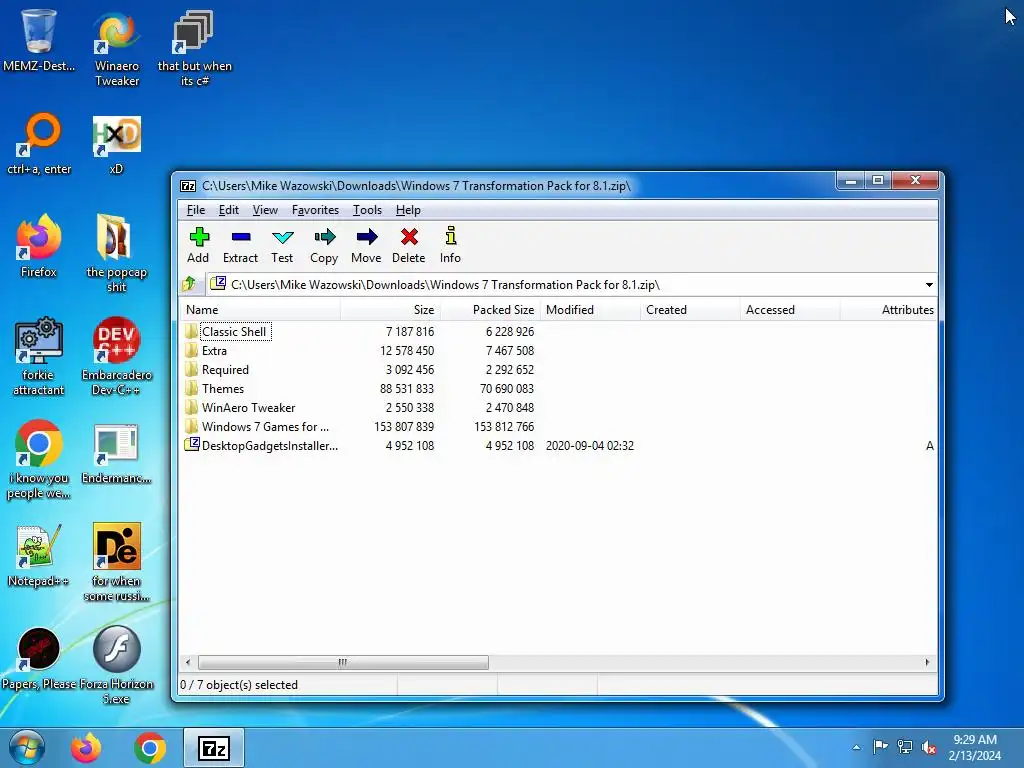Select the Forza Horizon 5.exe Flash icon
The height and width of the screenshot is (768, 1024).
click(116, 665)
